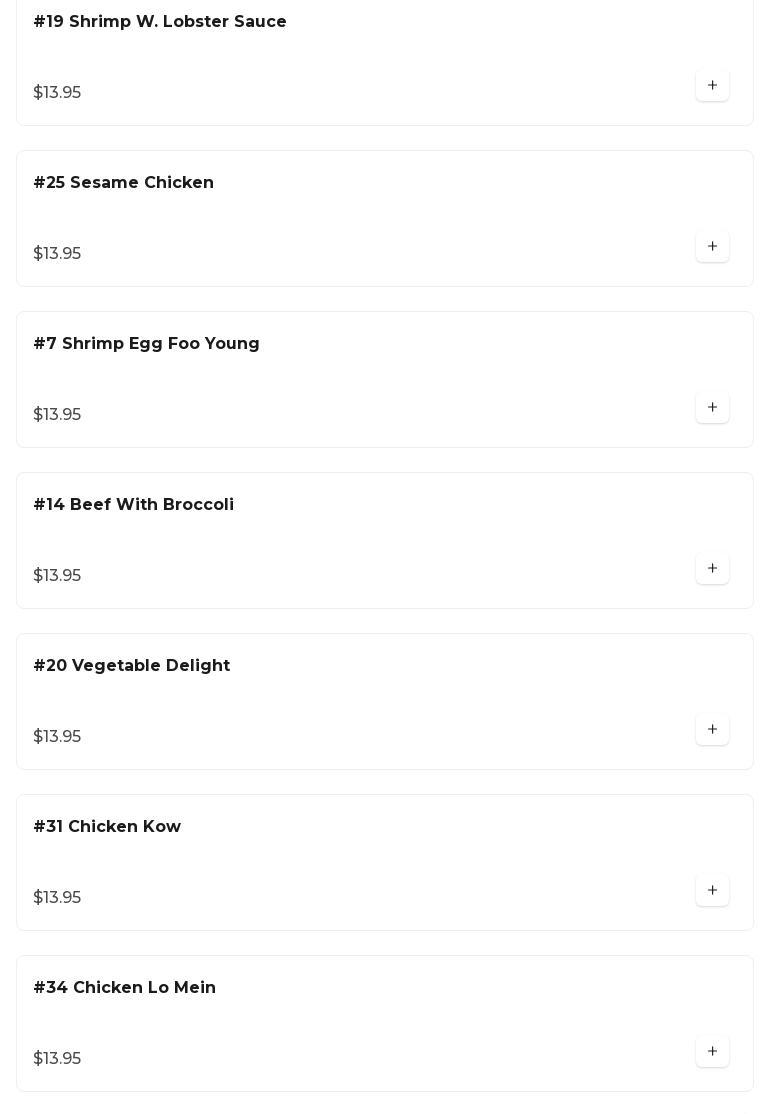Click the Vegetable Delight price label
This screenshot has width=770, height=1114.
coord(57,737)
